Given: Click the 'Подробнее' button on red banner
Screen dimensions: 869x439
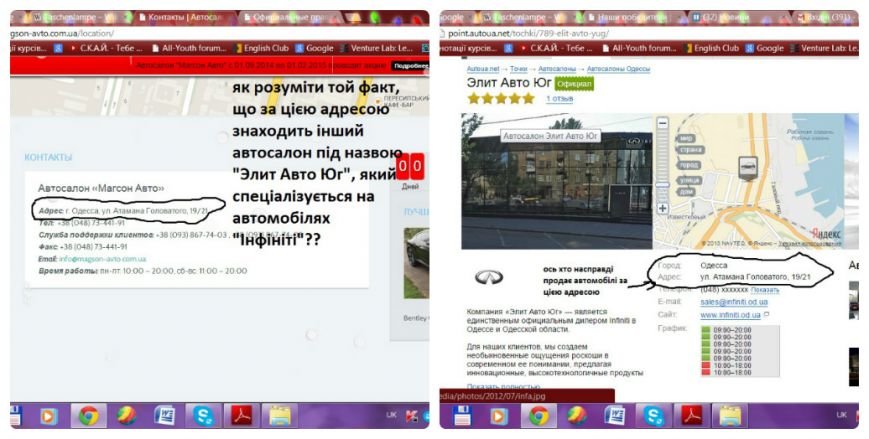Looking at the screenshot, I should pos(410,66).
